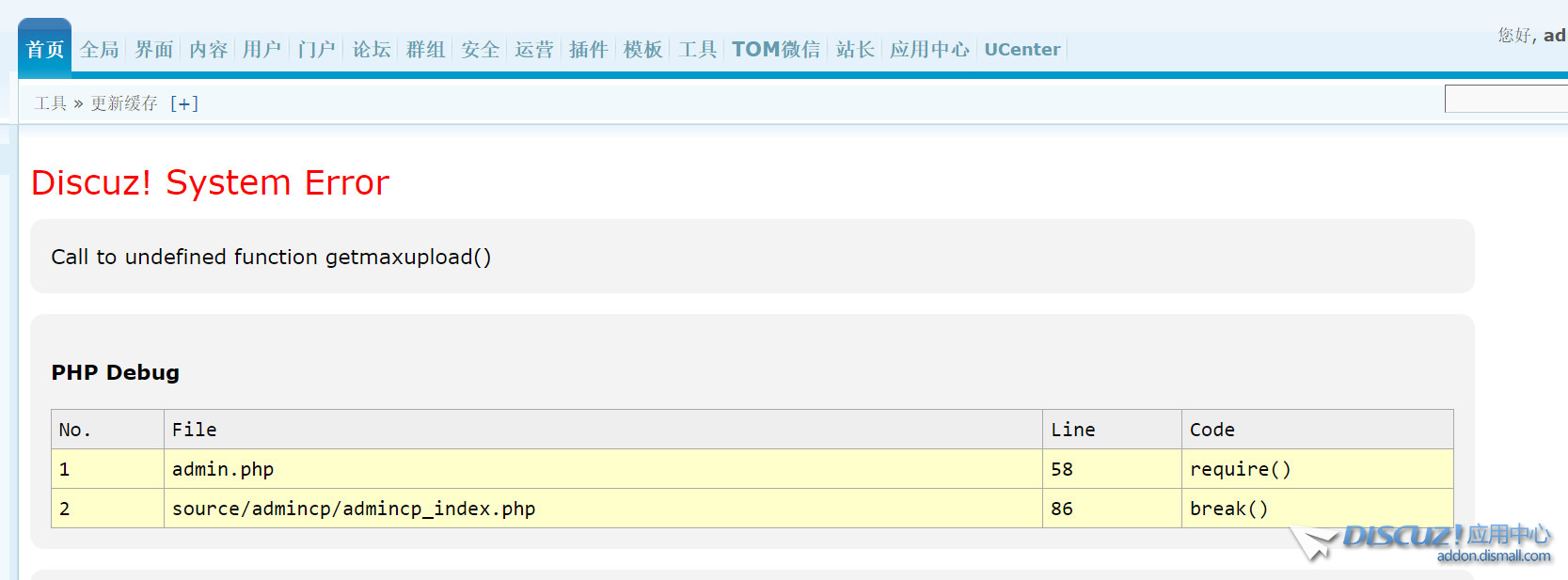Viewport: 1568px width, 580px height.
Task: Click the 论坛 menu item
Action: 371,49
